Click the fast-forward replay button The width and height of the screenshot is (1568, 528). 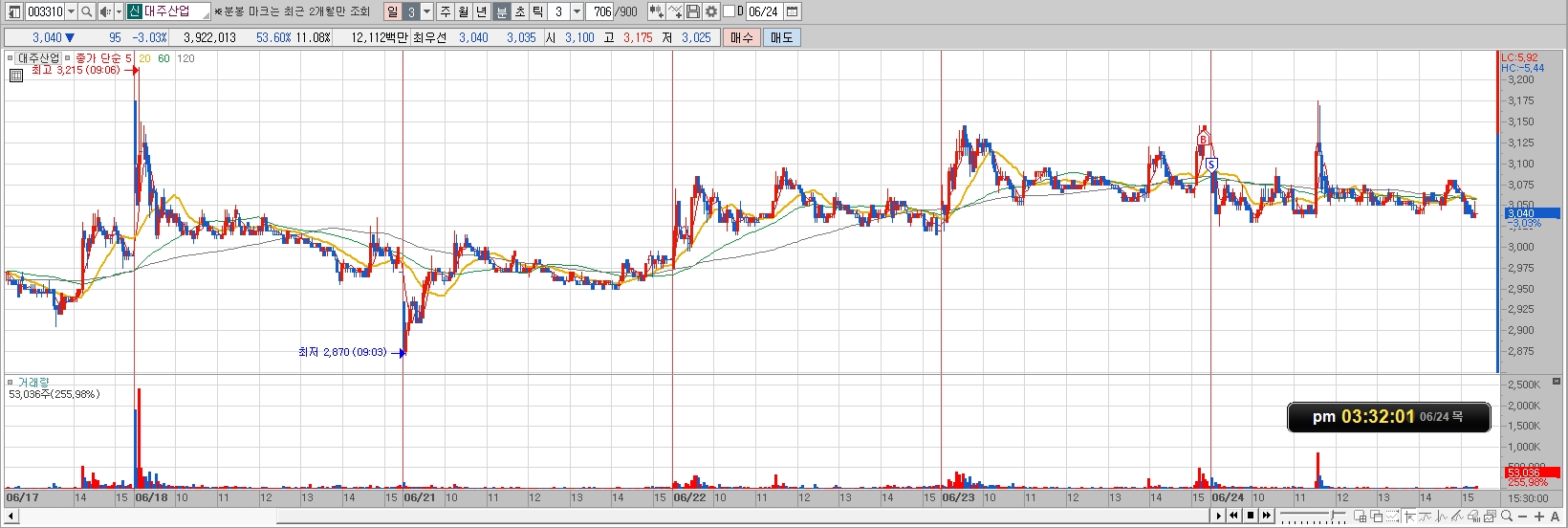(x=1267, y=516)
